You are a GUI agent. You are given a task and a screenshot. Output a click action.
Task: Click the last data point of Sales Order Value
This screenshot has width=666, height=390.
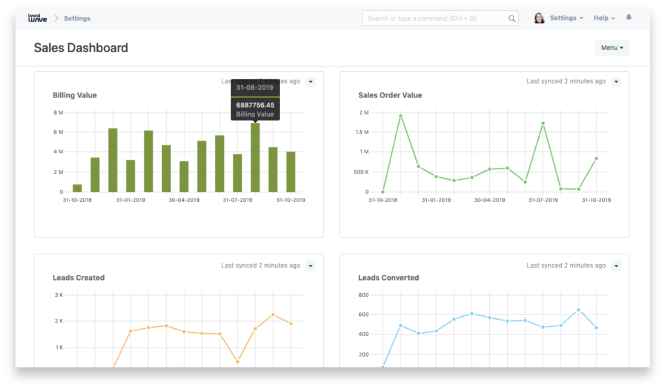click(596, 158)
